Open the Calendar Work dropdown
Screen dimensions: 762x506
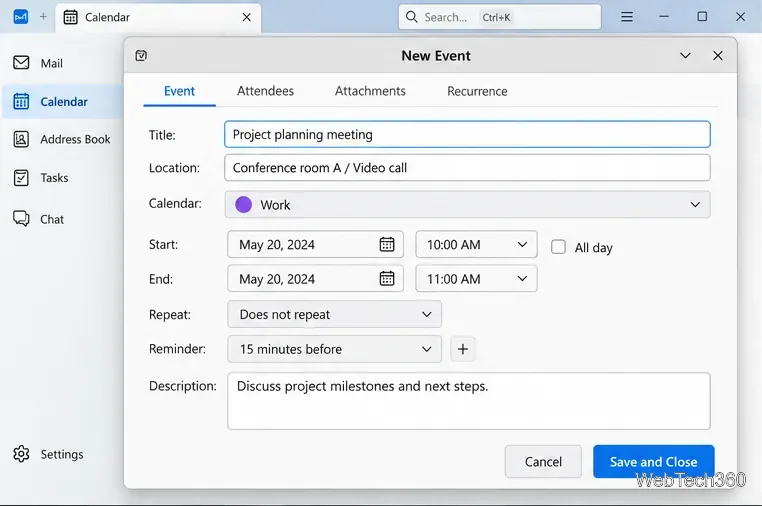pyautogui.click(x=468, y=205)
